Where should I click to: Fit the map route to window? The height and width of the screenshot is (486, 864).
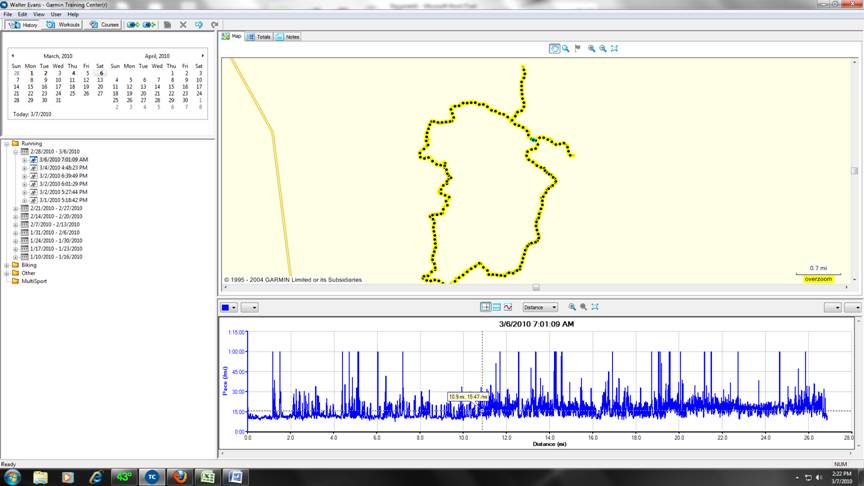click(614, 48)
